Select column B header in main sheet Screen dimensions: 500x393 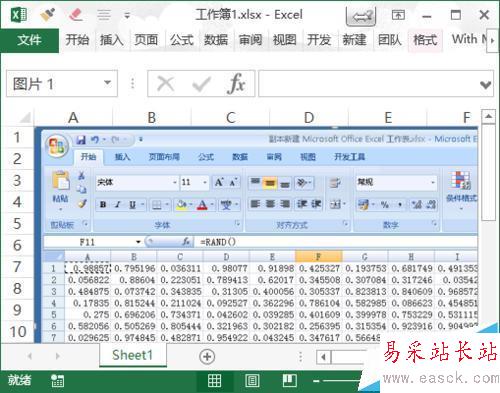152,117
